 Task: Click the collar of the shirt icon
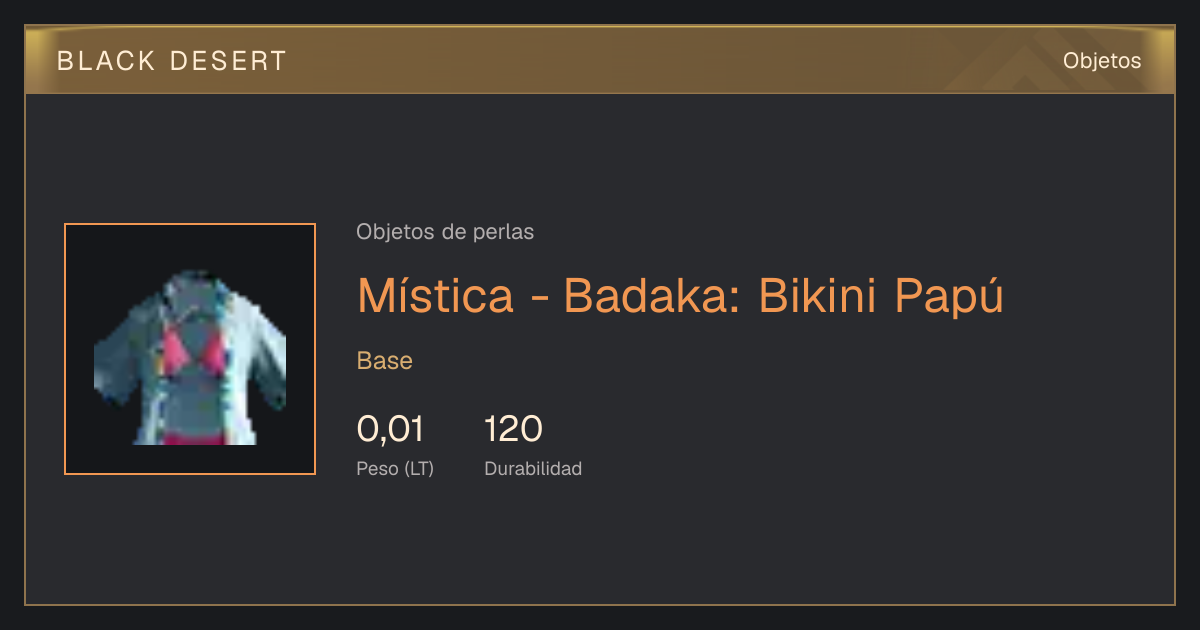pos(192,290)
